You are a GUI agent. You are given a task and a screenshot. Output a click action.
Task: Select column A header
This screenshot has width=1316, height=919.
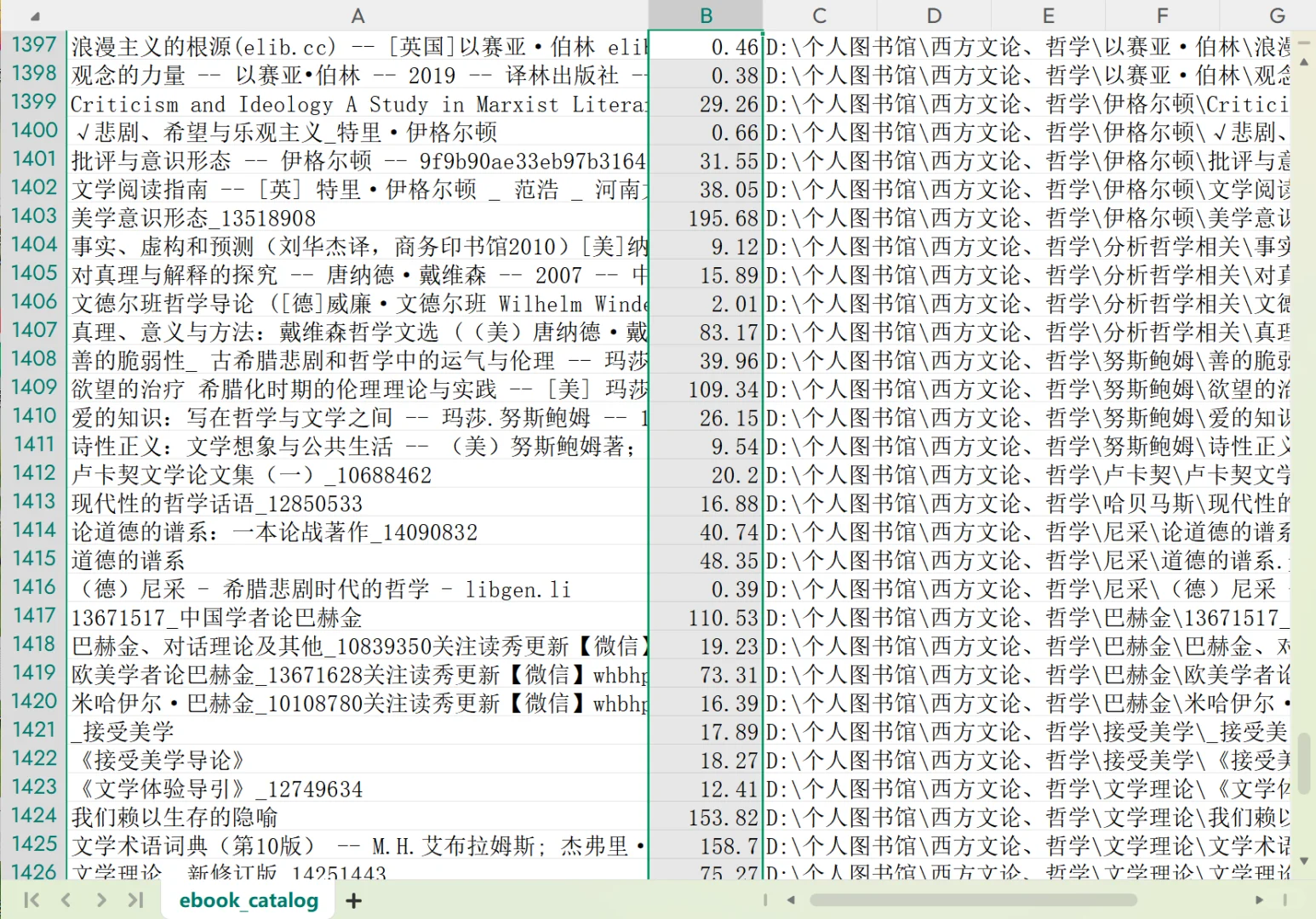click(x=358, y=15)
